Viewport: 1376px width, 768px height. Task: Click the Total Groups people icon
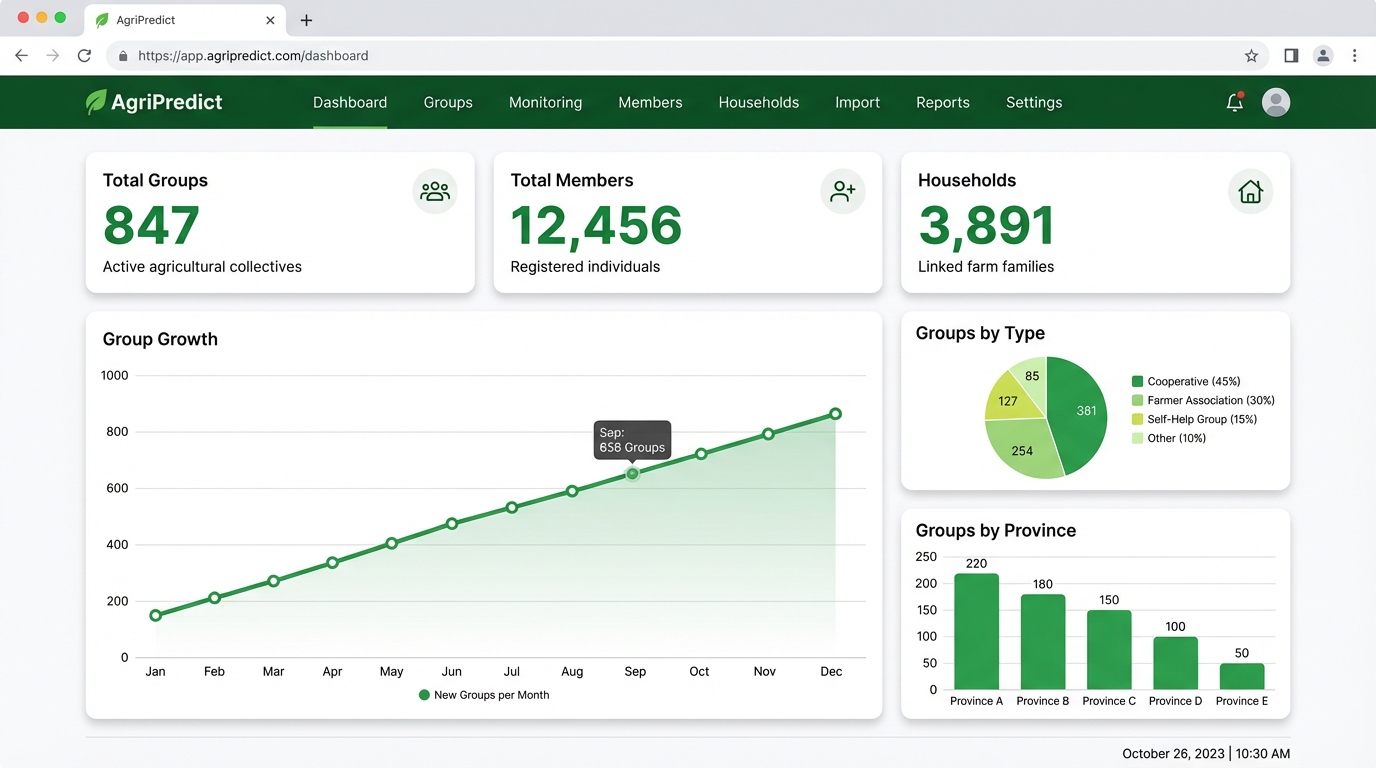pos(435,191)
